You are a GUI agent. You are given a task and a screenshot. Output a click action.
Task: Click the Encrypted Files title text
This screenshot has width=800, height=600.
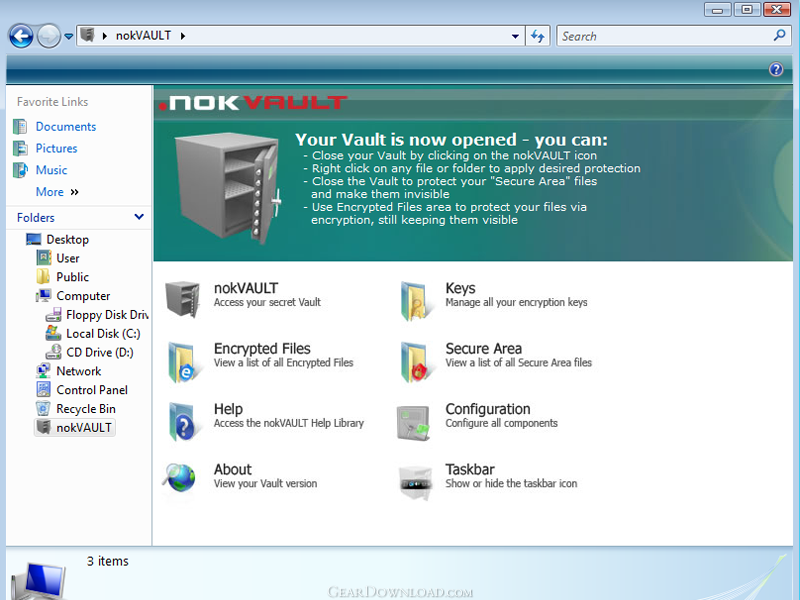click(x=262, y=348)
